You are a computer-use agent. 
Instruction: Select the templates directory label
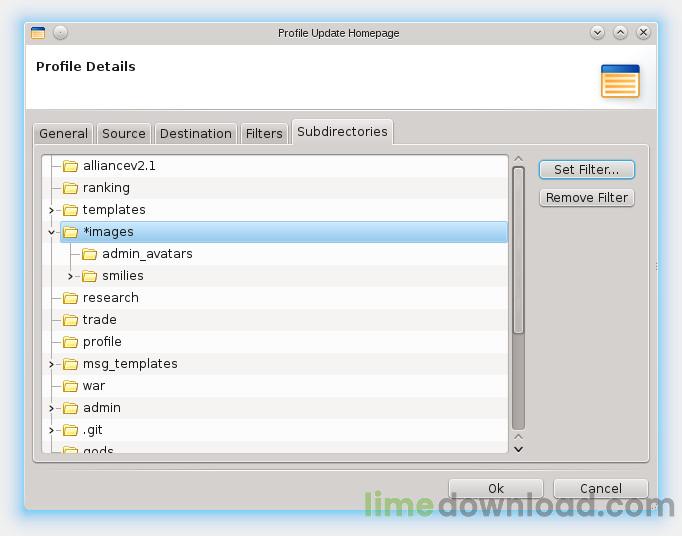(x=114, y=210)
